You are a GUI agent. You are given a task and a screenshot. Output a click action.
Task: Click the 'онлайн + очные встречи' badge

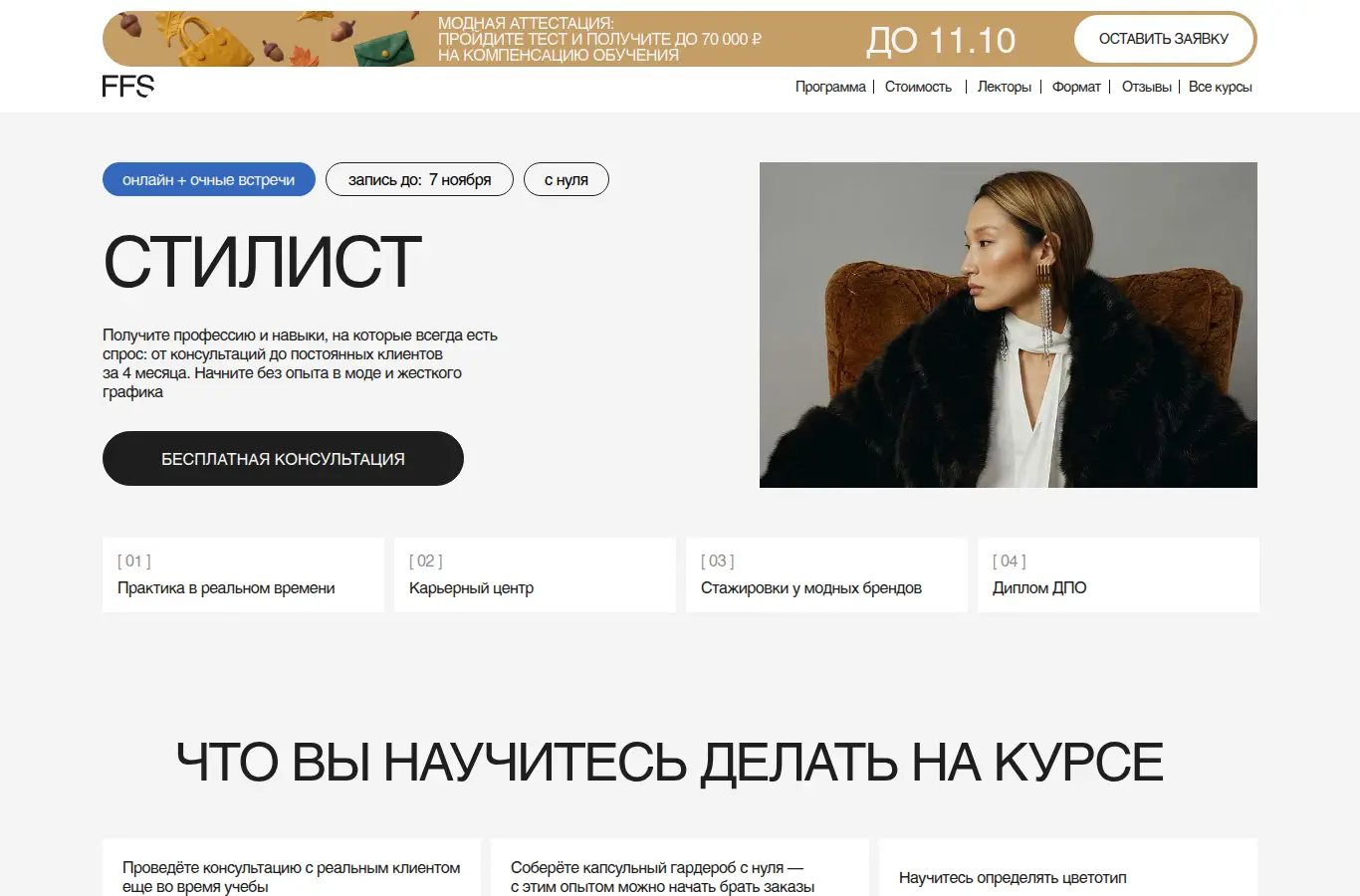pos(209,179)
